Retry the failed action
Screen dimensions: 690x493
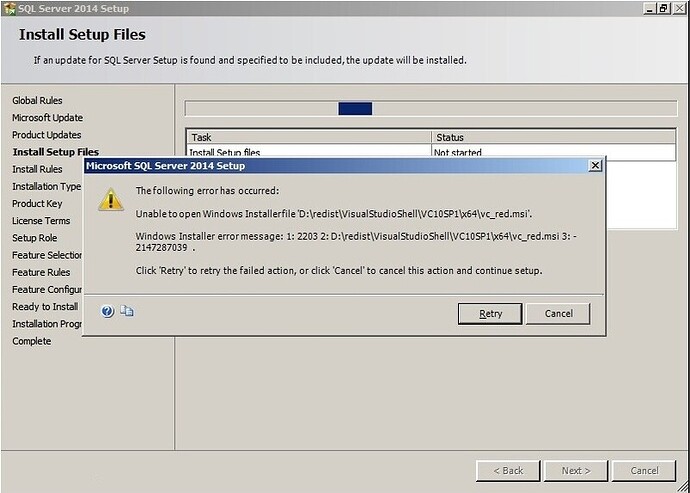point(490,314)
